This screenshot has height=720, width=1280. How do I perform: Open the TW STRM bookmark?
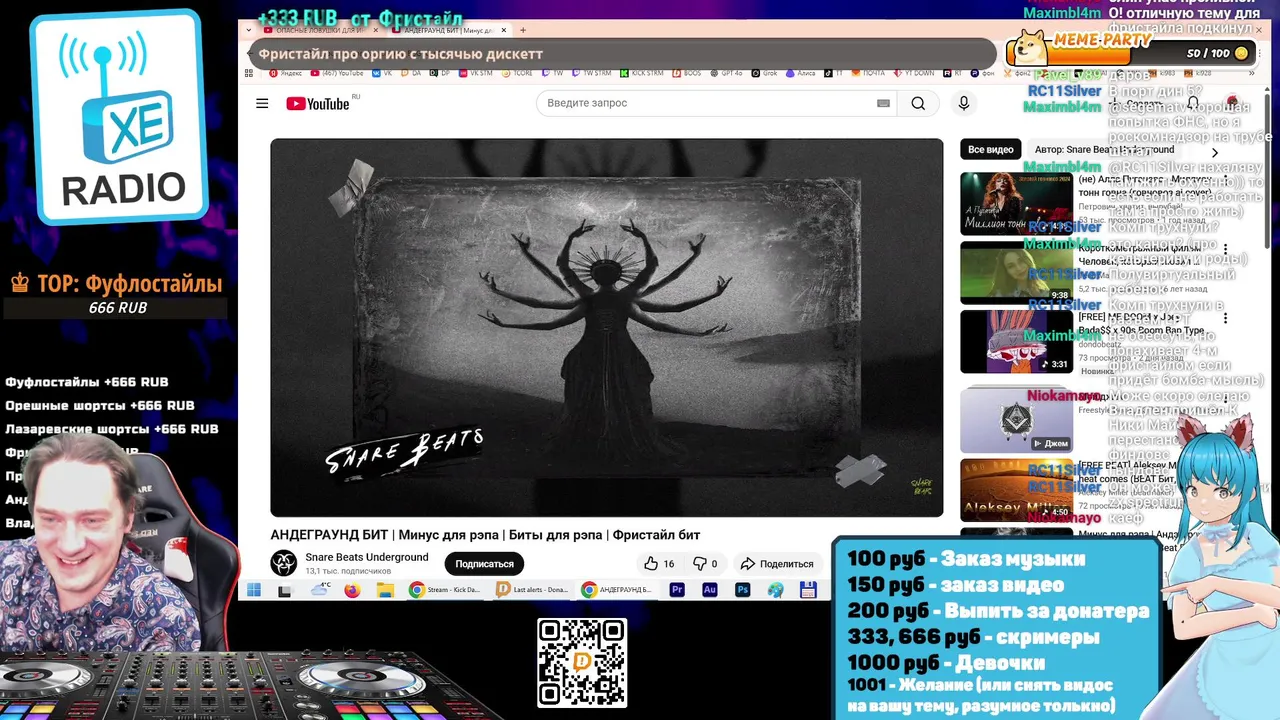pos(591,73)
